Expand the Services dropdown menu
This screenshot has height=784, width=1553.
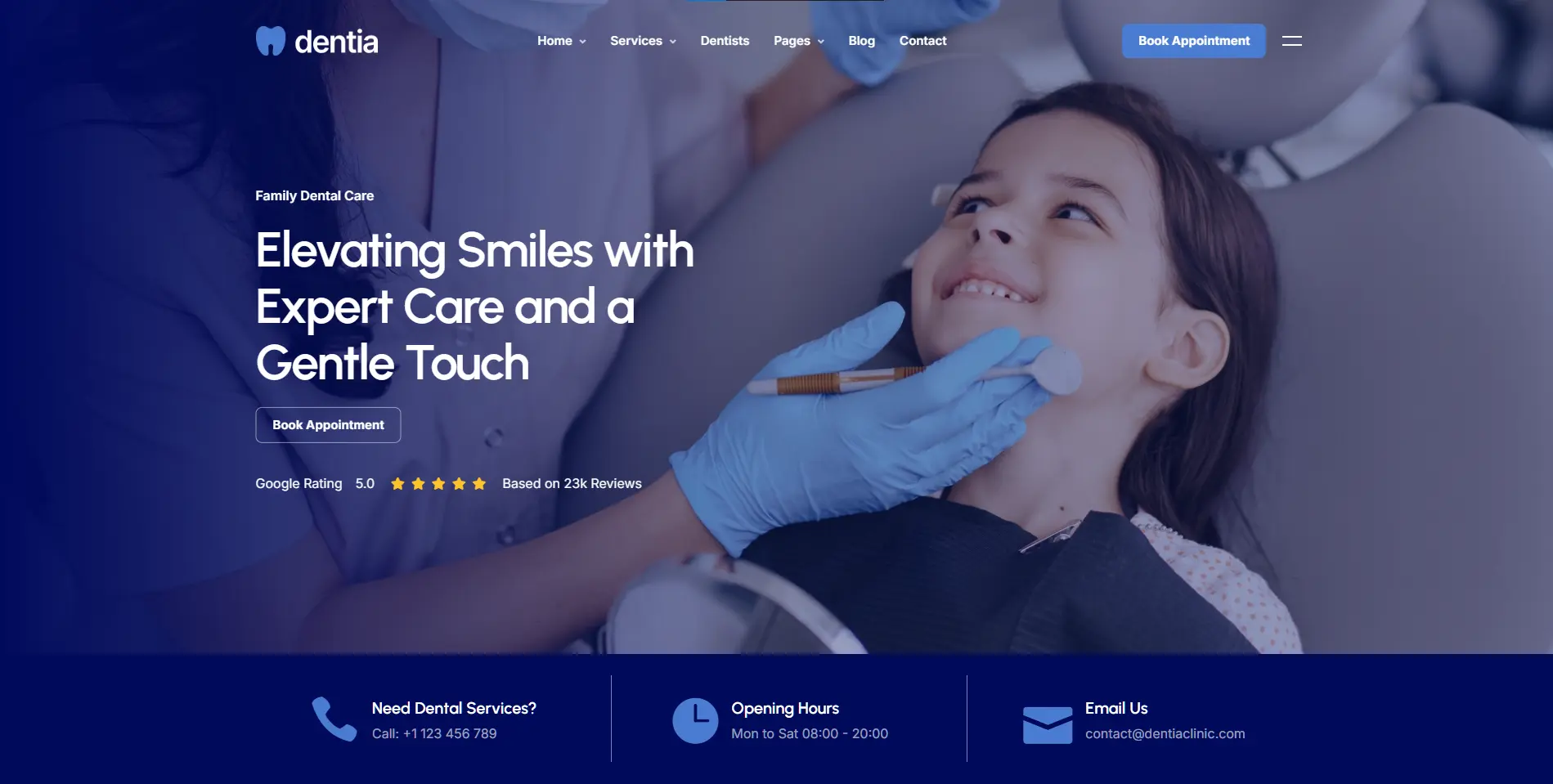point(643,41)
